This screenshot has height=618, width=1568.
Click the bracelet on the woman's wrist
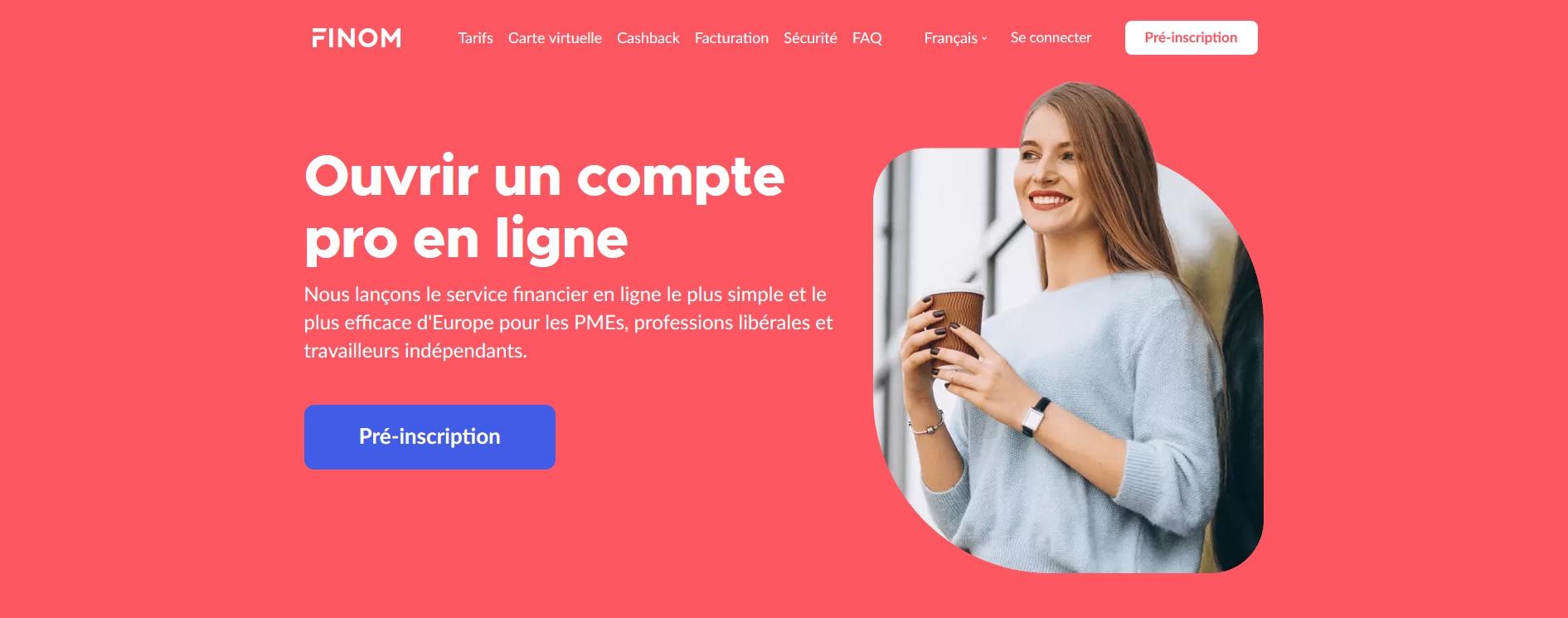click(x=926, y=425)
